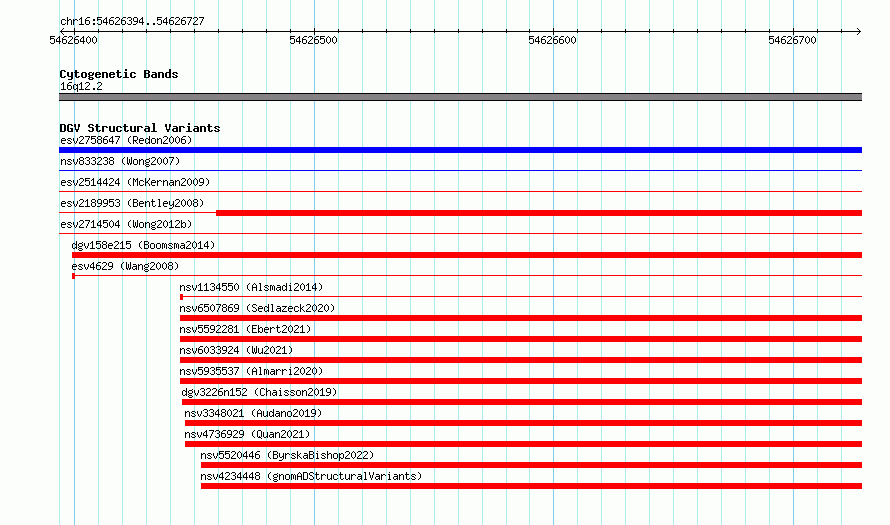Open nsv1134550 (Alsmadi2014) variant label
890x525 pixels.
coord(251,287)
